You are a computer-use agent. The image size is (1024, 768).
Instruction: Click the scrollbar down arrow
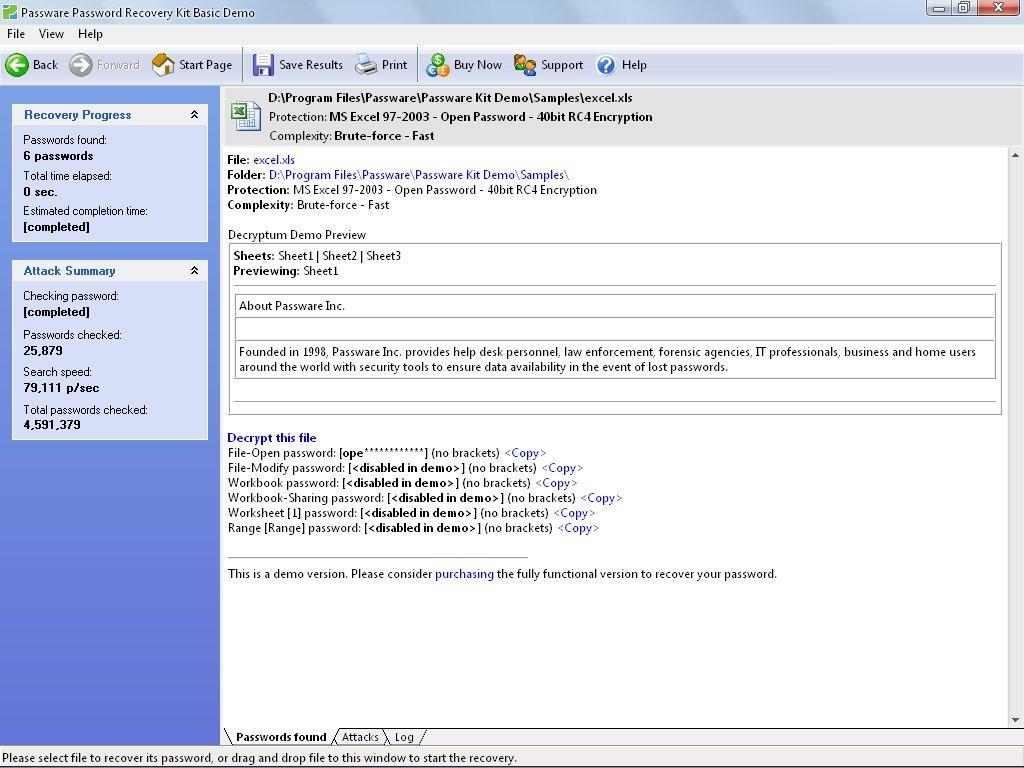click(x=1015, y=720)
